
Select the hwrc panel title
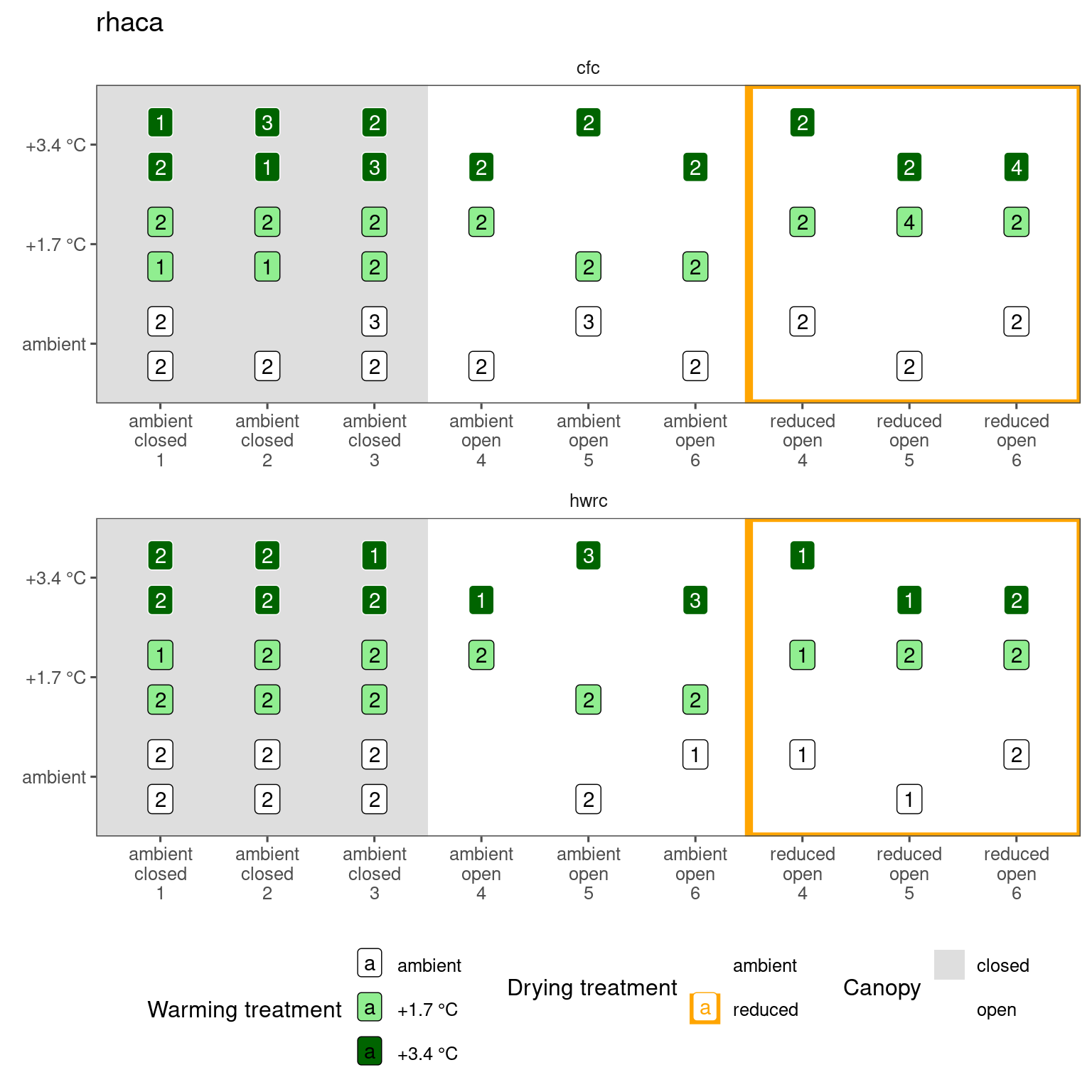pyautogui.click(x=588, y=501)
